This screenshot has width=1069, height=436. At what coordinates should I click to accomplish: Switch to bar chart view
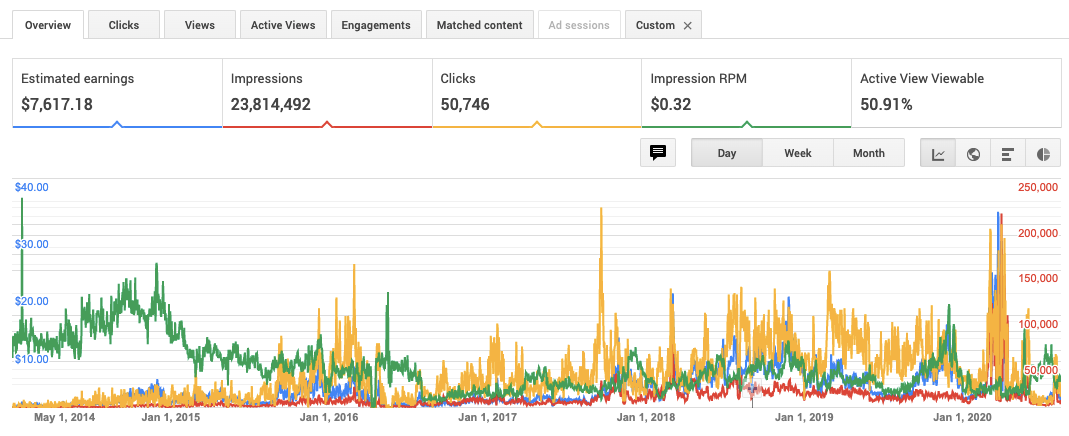click(1008, 153)
